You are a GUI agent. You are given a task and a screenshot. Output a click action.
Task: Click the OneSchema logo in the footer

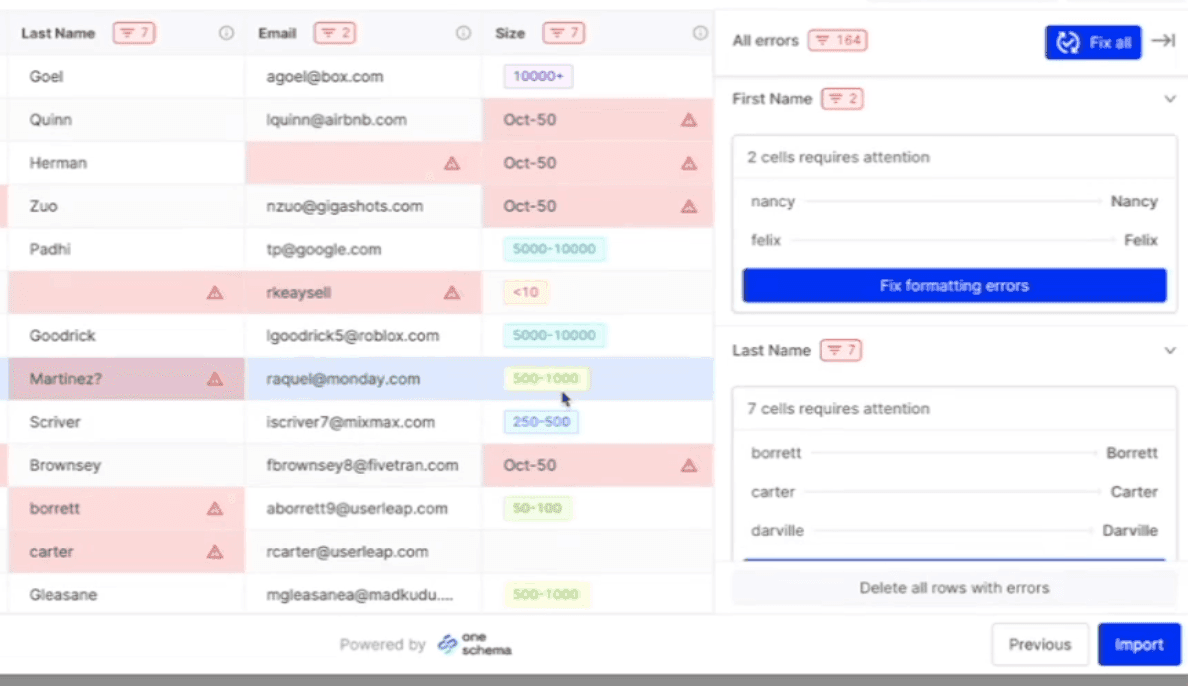pyautogui.click(x=475, y=644)
